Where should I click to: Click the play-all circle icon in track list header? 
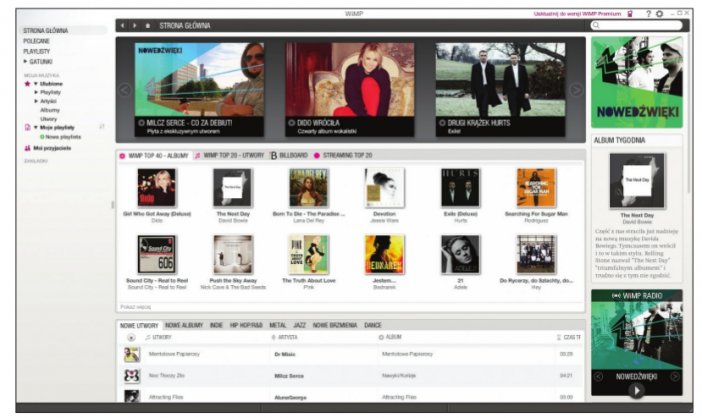[x=131, y=337]
